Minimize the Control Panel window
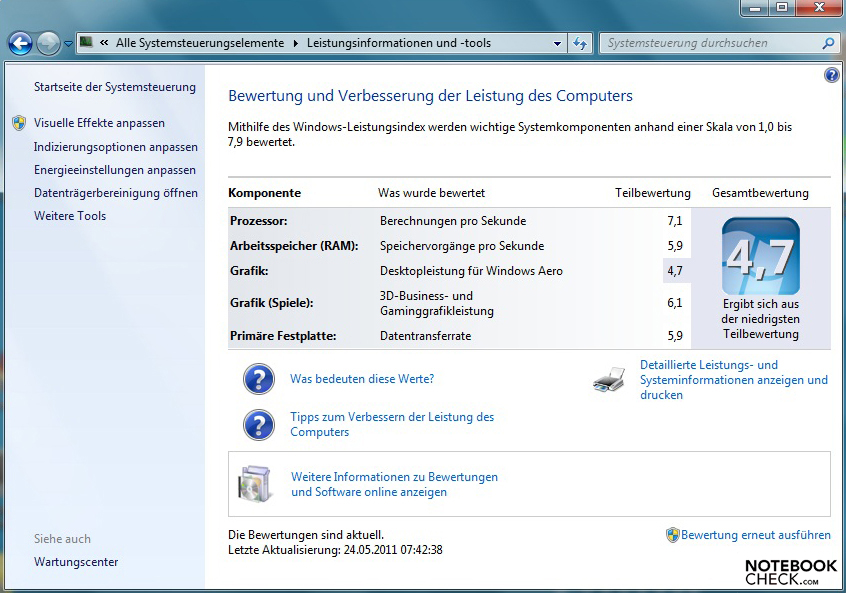Viewport: 846px width, 593px height. point(755,8)
